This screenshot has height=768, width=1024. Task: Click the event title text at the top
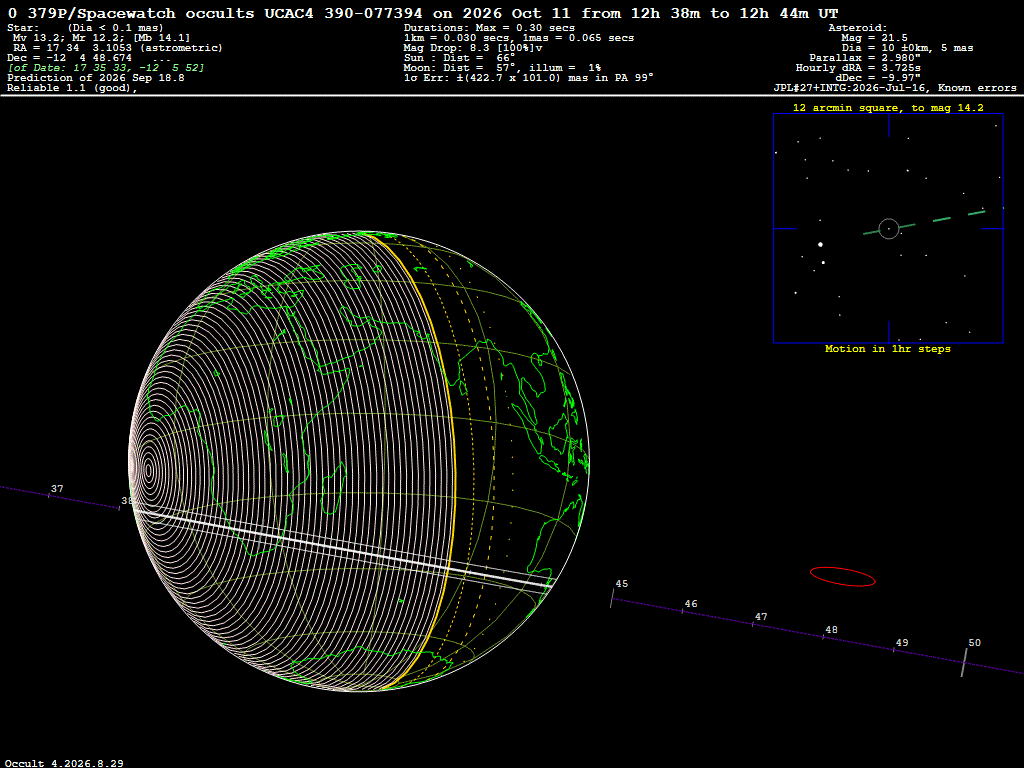[423, 13]
